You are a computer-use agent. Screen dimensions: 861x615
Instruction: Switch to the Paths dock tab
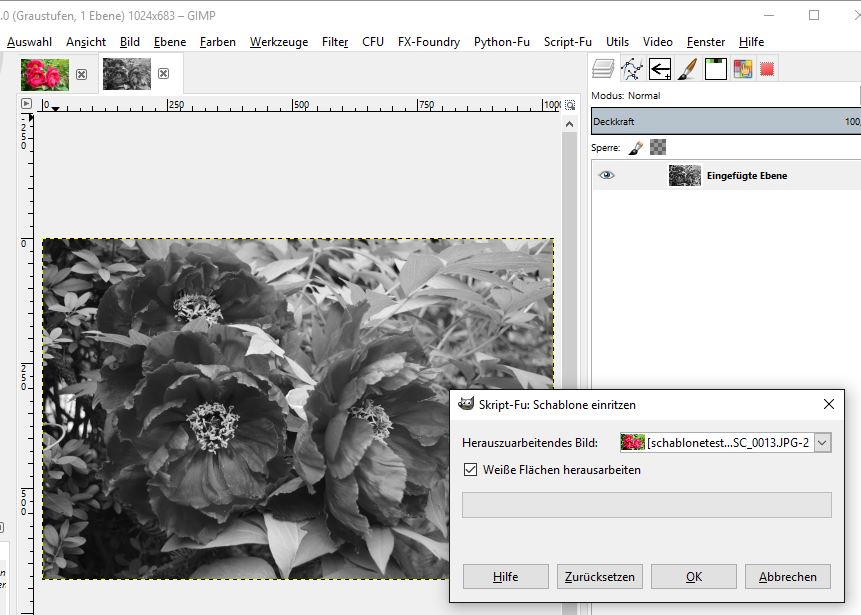click(x=631, y=69)
